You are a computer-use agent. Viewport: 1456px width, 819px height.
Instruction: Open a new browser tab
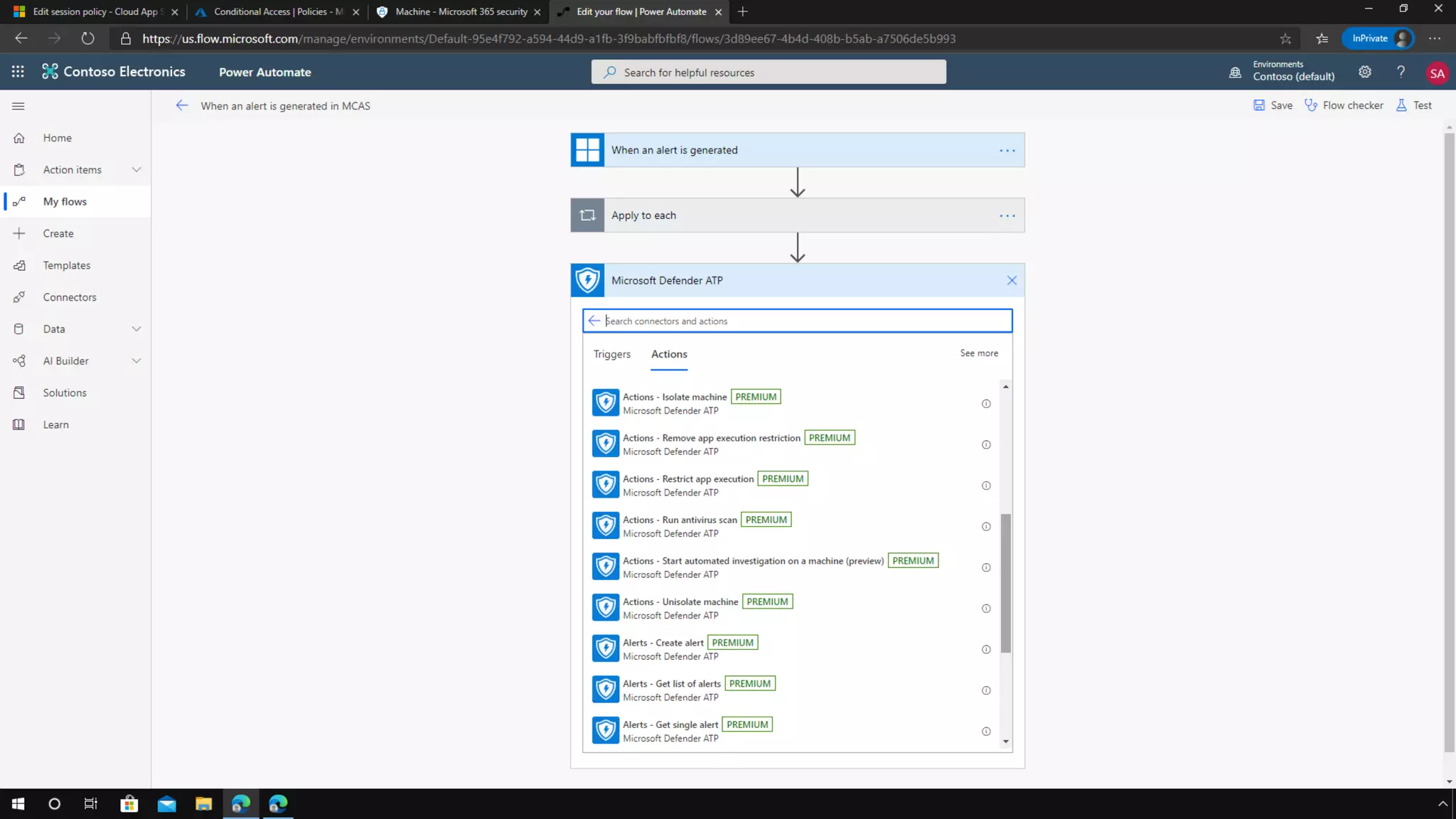click(x=742, y=11)
